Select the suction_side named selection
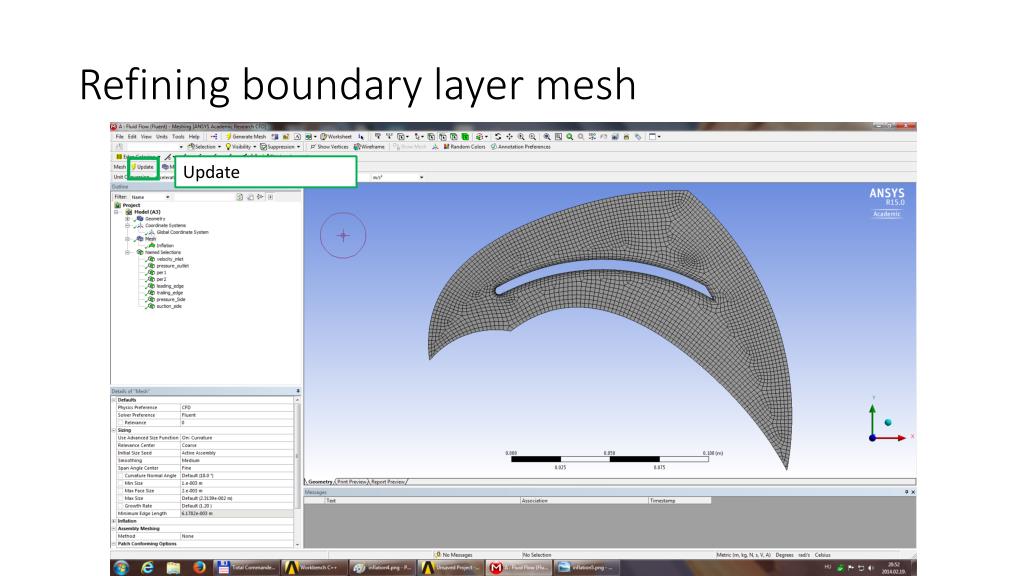The height and width of the screenshot is (576, 1024). 169,306
